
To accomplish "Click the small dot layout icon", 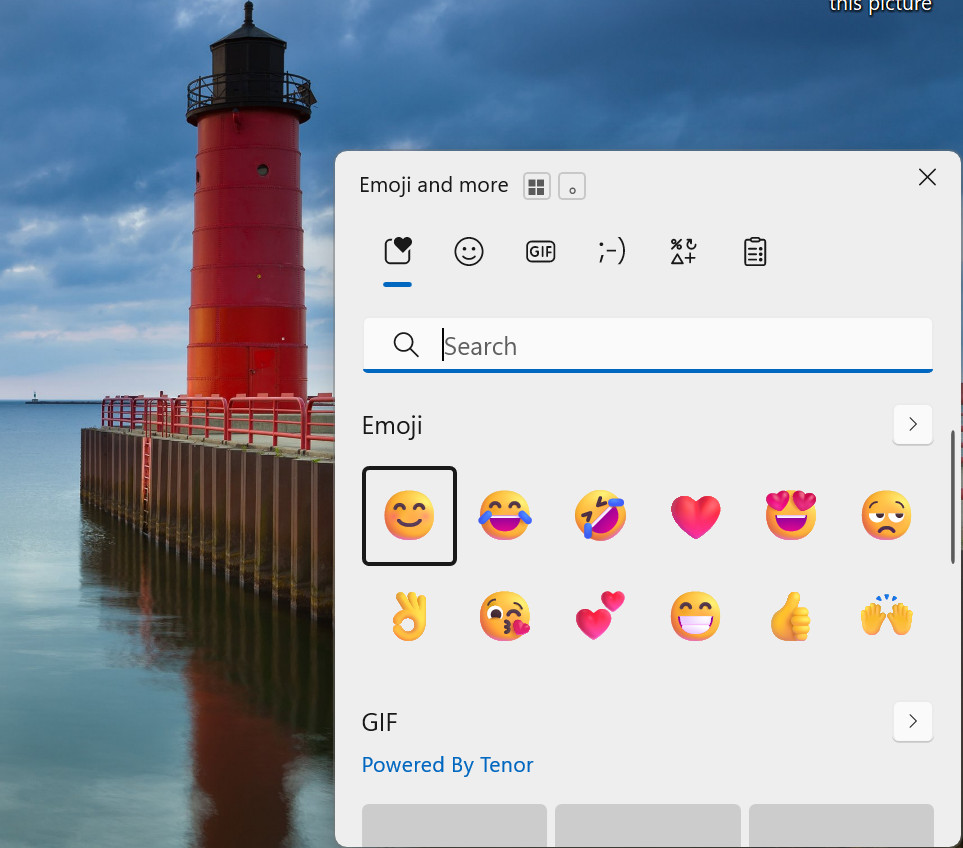I will tap(571, 186).
